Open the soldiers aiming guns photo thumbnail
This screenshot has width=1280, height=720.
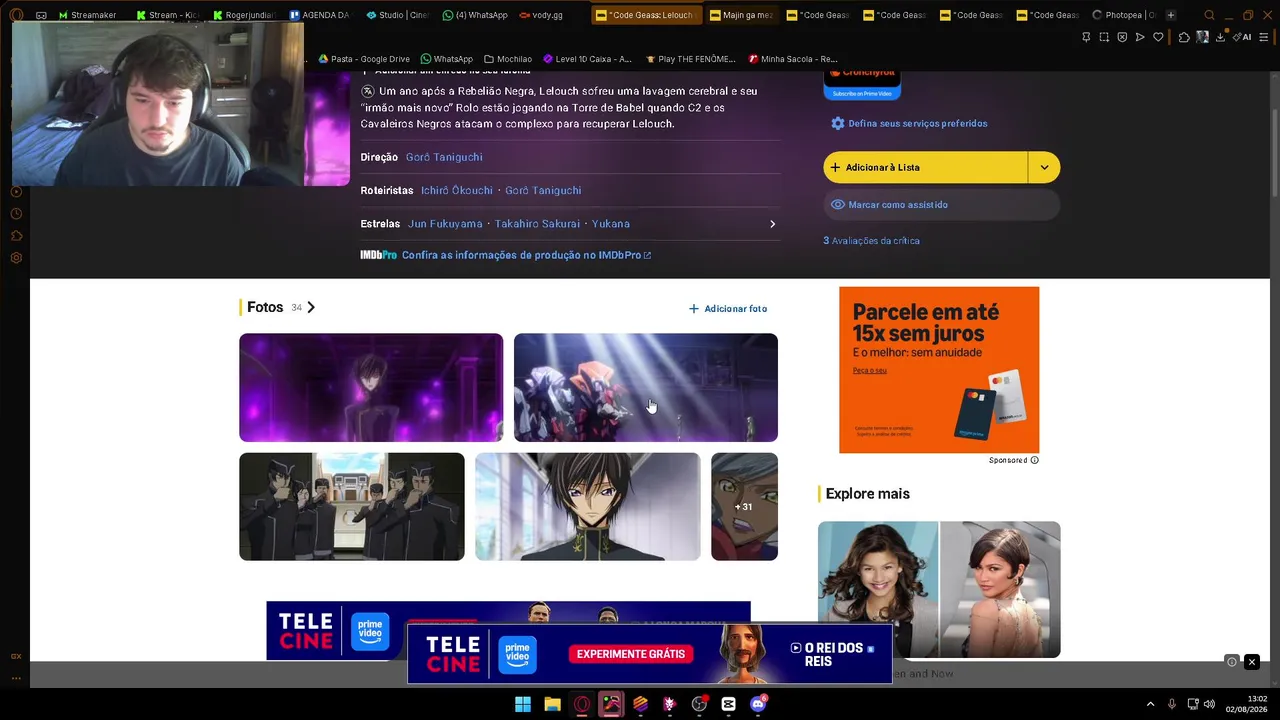pyautogui.click(x=352, y=507)
